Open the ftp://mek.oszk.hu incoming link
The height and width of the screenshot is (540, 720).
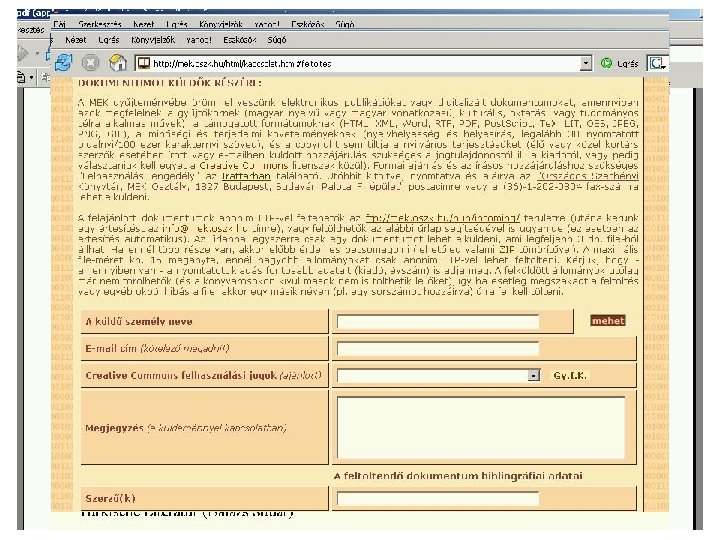point(443,218)
